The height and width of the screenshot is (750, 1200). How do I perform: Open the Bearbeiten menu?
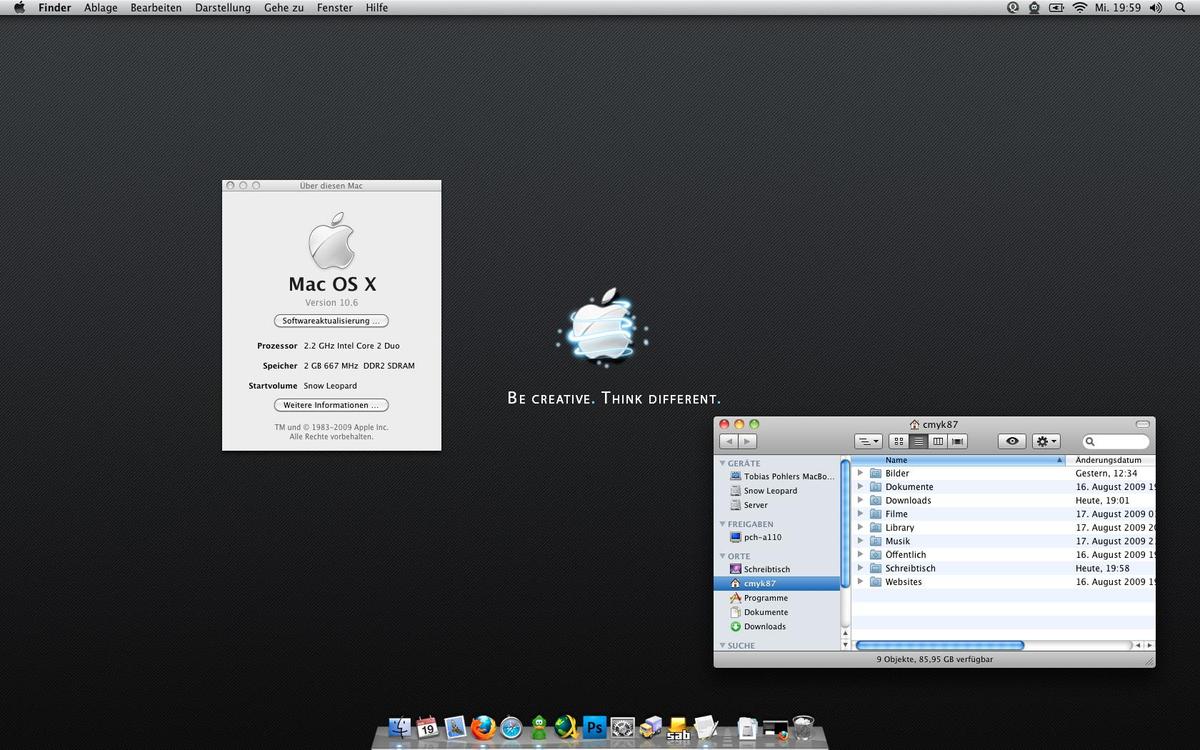156,7
